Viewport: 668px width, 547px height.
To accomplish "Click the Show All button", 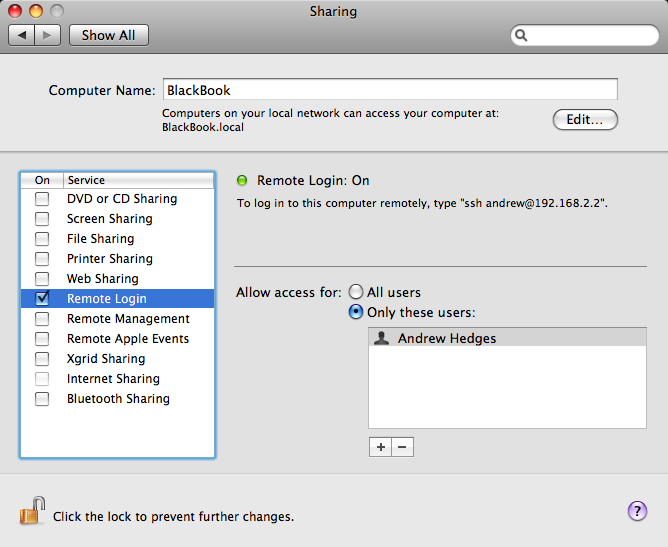I will [109, 35].
